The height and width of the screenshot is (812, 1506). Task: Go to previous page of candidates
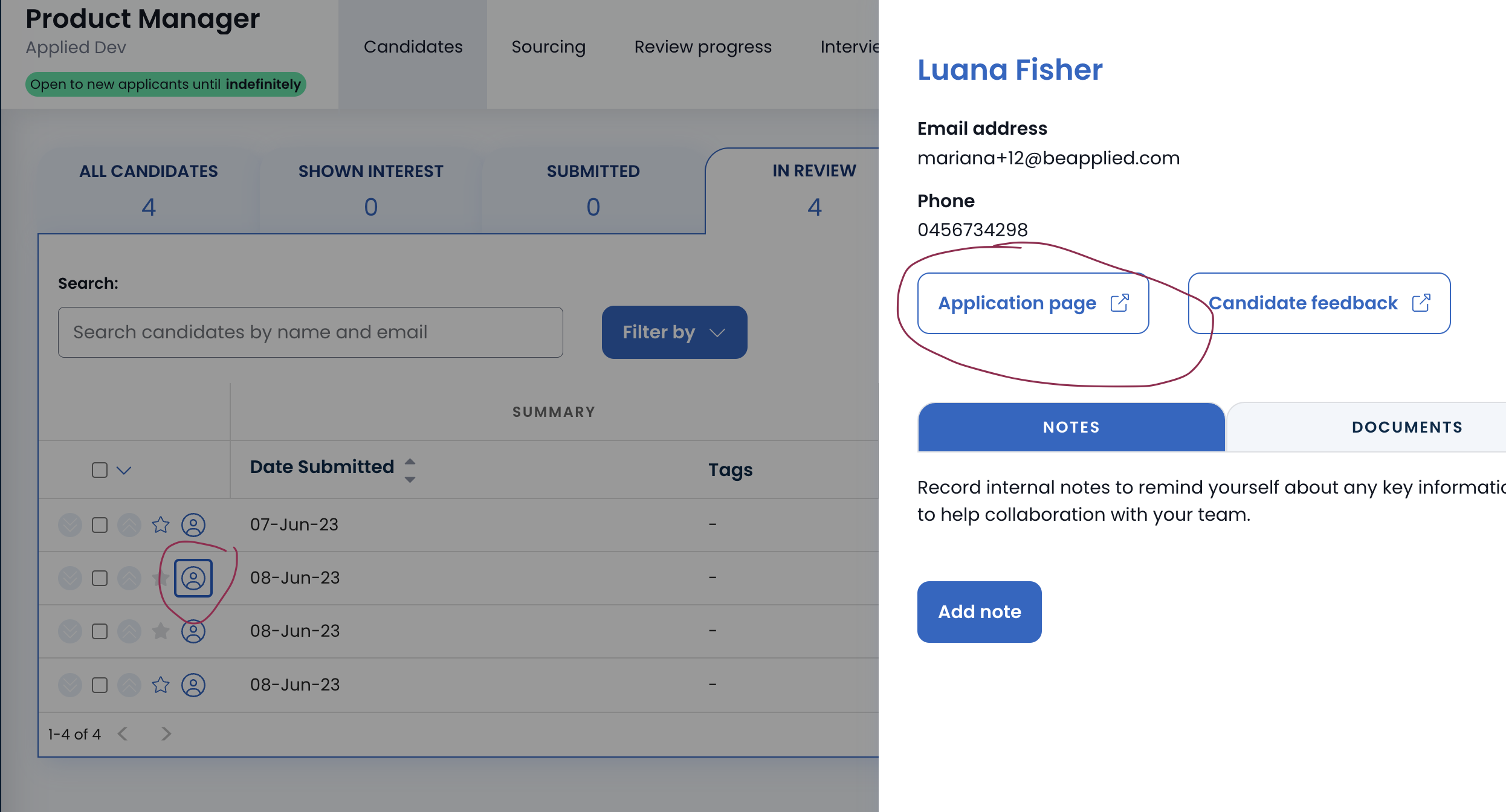(x=123, y=733)
